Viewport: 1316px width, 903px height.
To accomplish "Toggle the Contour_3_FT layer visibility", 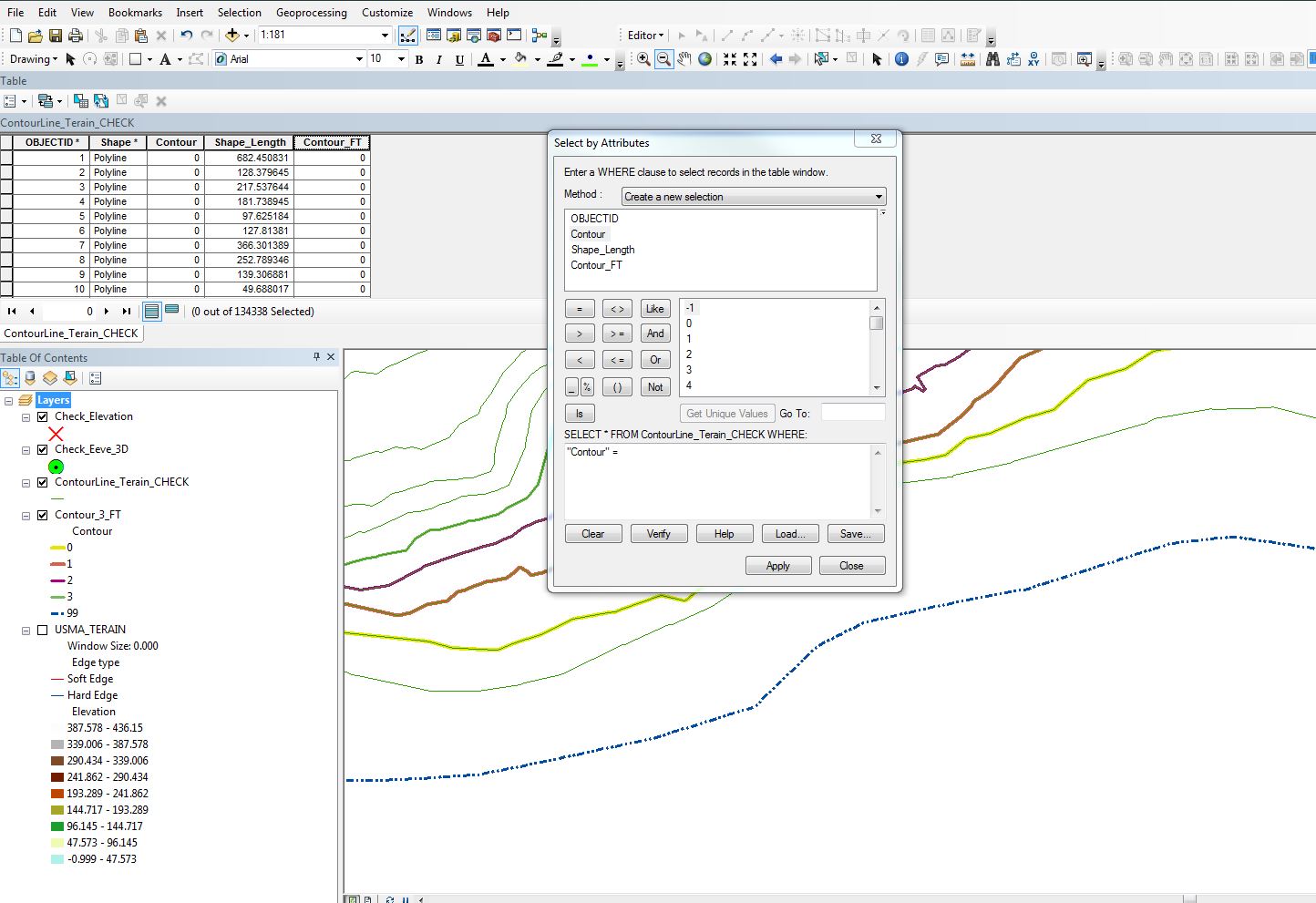I will pyautogui.click(x=43, y=515).
